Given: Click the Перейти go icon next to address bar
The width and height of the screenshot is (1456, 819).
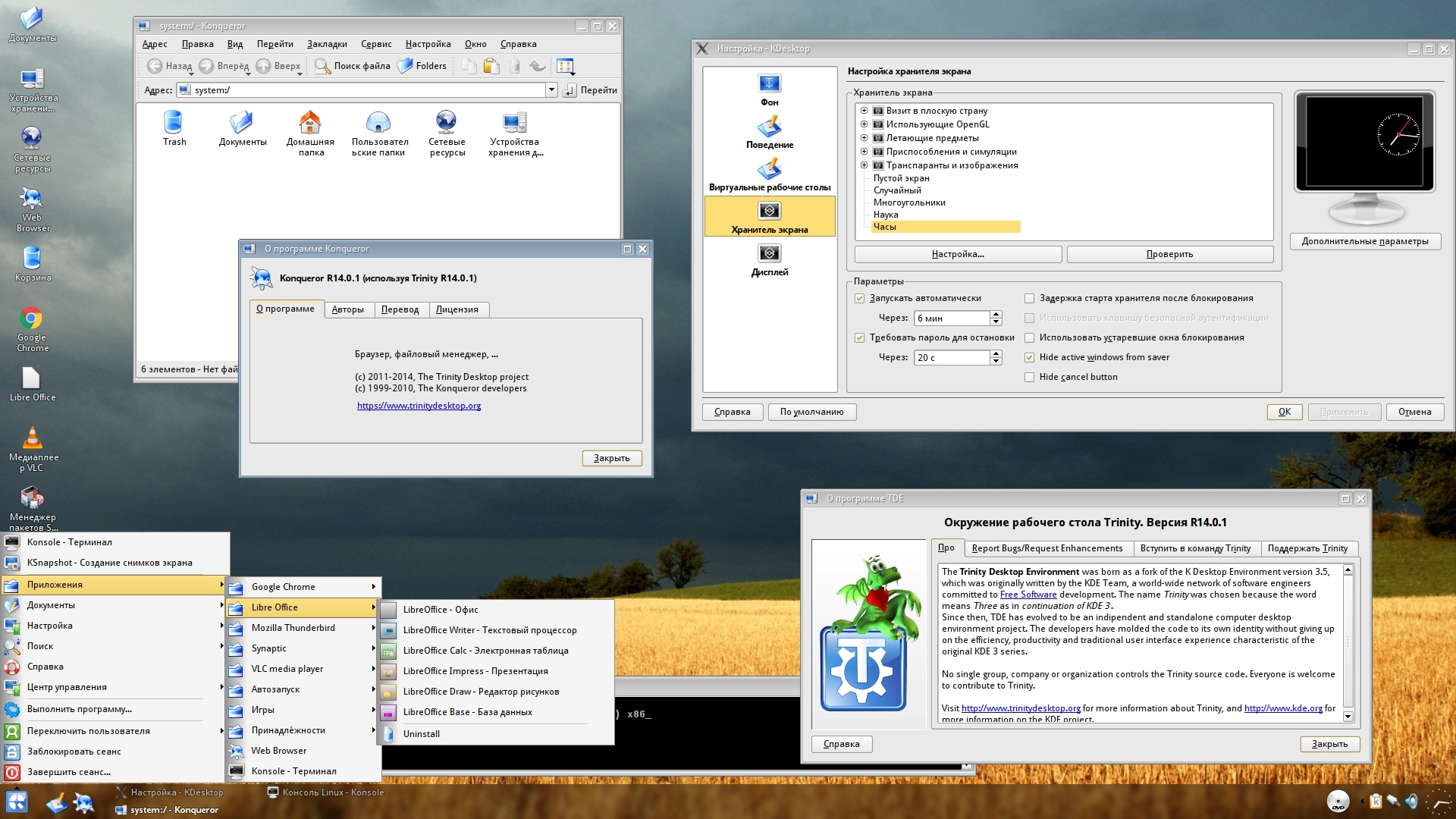Looking at the screenshot, I should click(570, 90).
